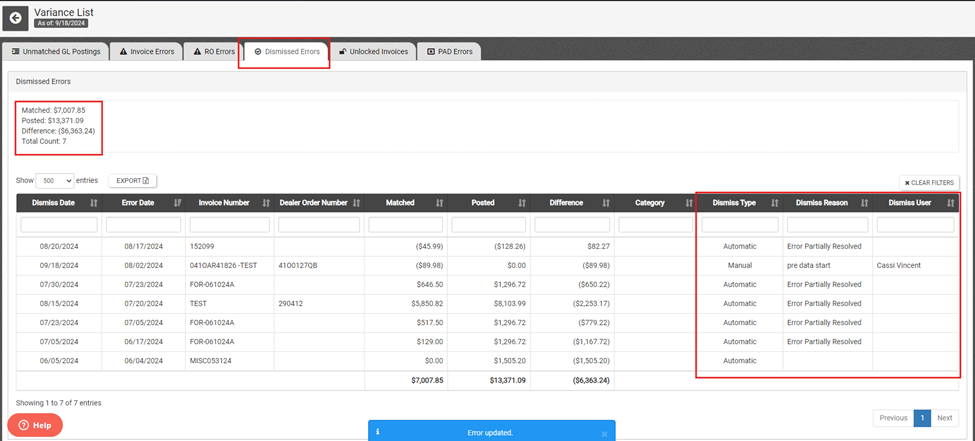Sort by Dismiss Type column arrows
Image resolution: width=975 pixels, height=441 pixels.
[x=775, y=203]
